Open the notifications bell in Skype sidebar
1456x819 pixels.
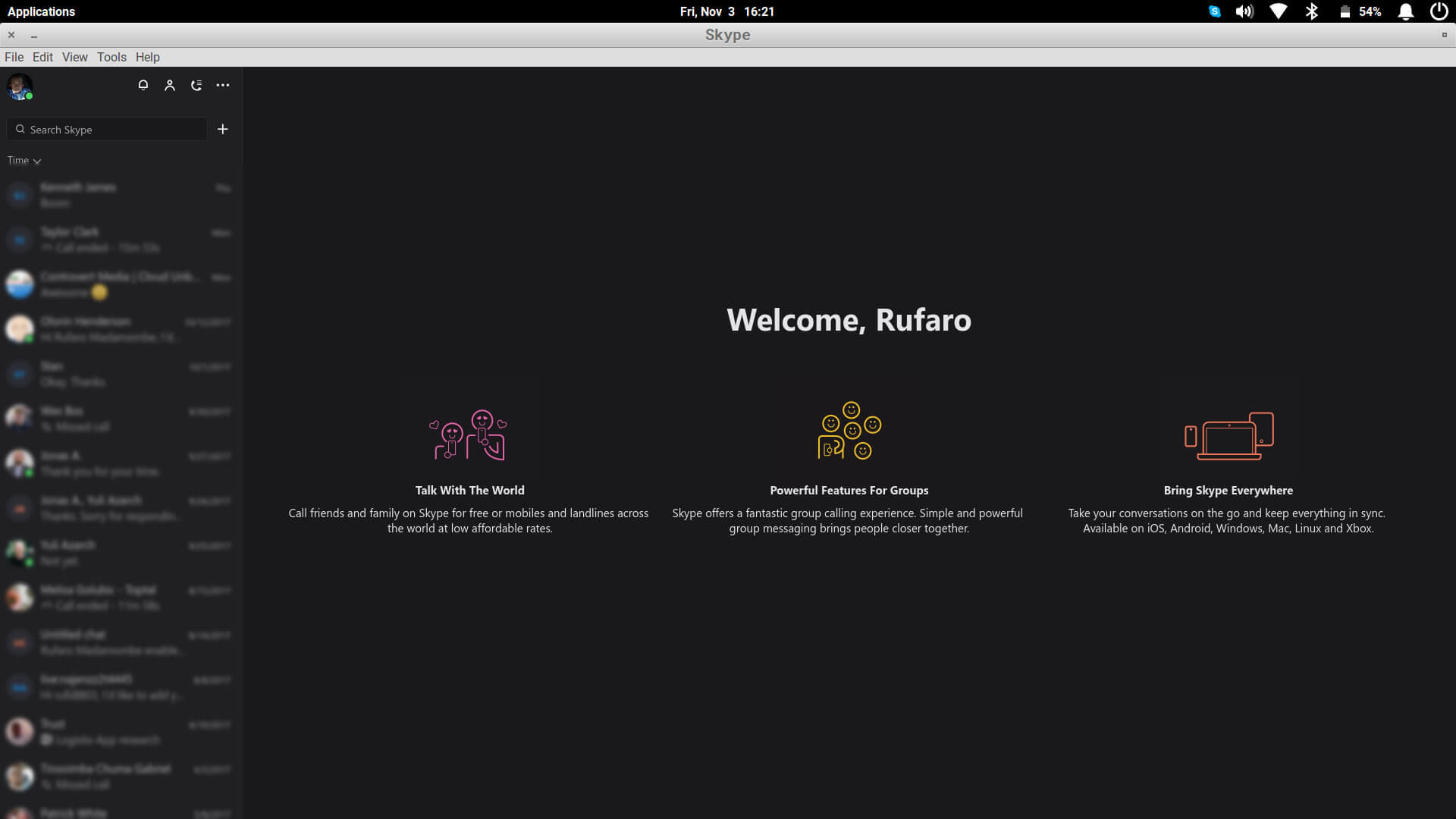click(x=143, y=86)
